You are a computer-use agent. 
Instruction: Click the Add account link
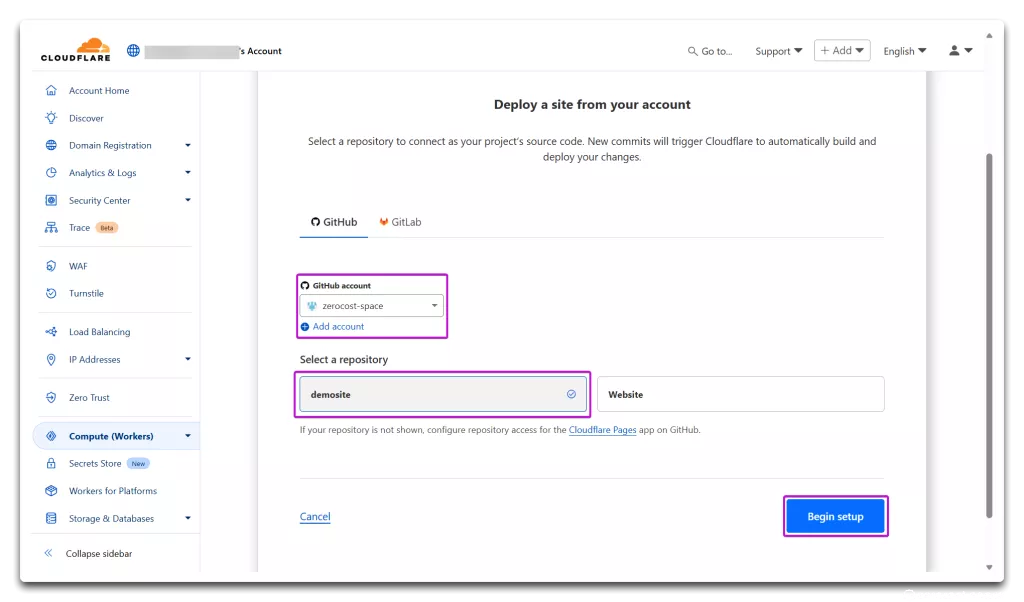pos(338,326)
